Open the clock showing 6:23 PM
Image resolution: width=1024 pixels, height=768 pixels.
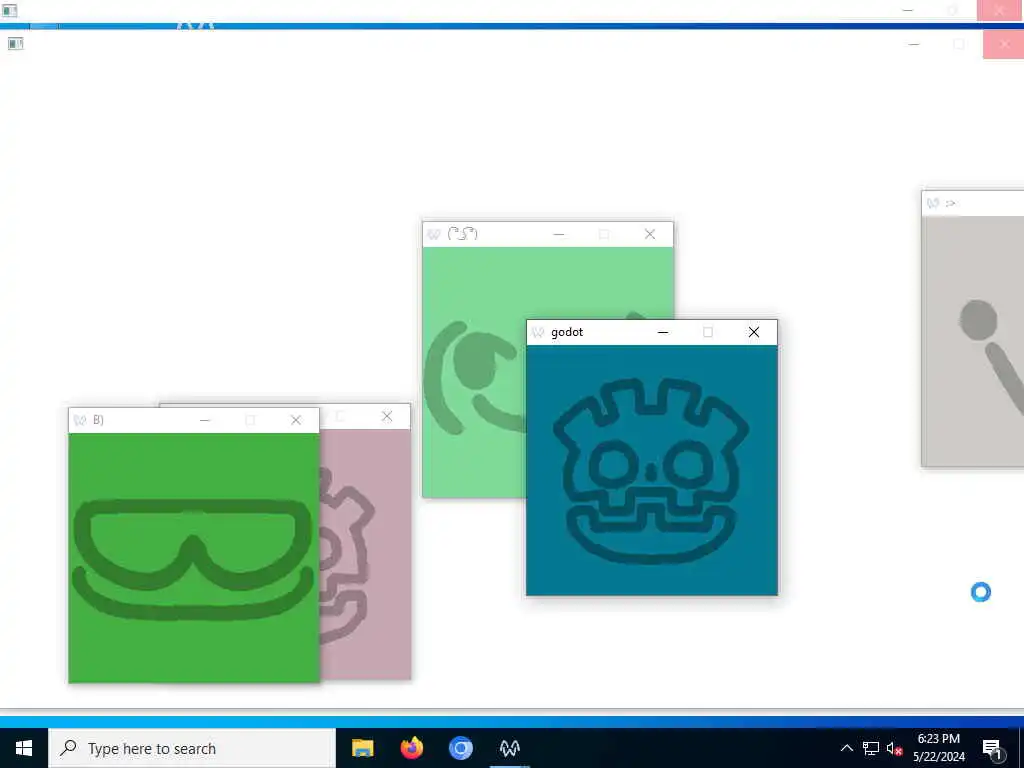(x=938, y=748)
